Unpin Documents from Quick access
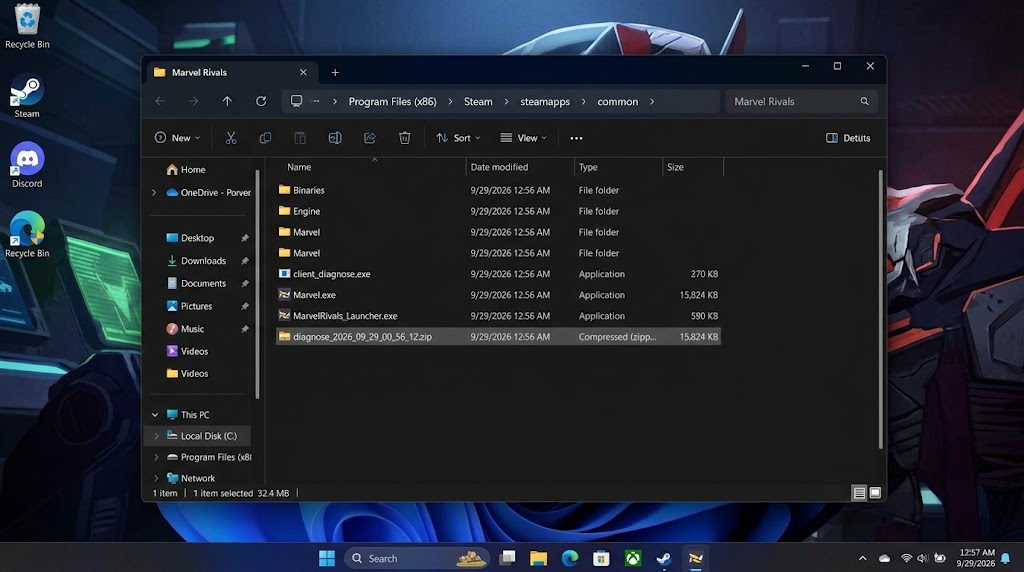 pyautogui.click(x=245, y=283)
